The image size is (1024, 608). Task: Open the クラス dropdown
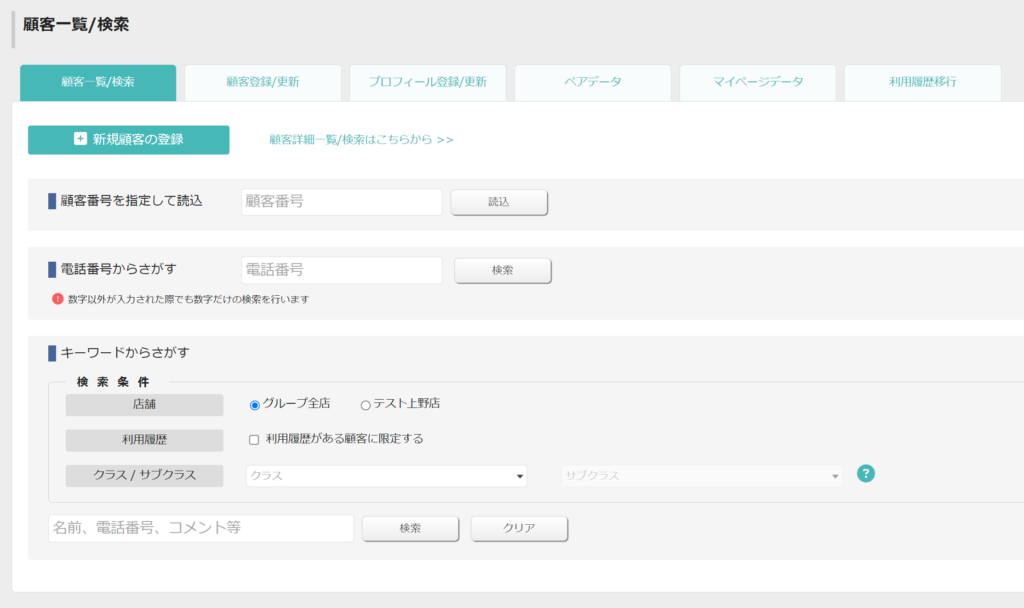(387, 475)
